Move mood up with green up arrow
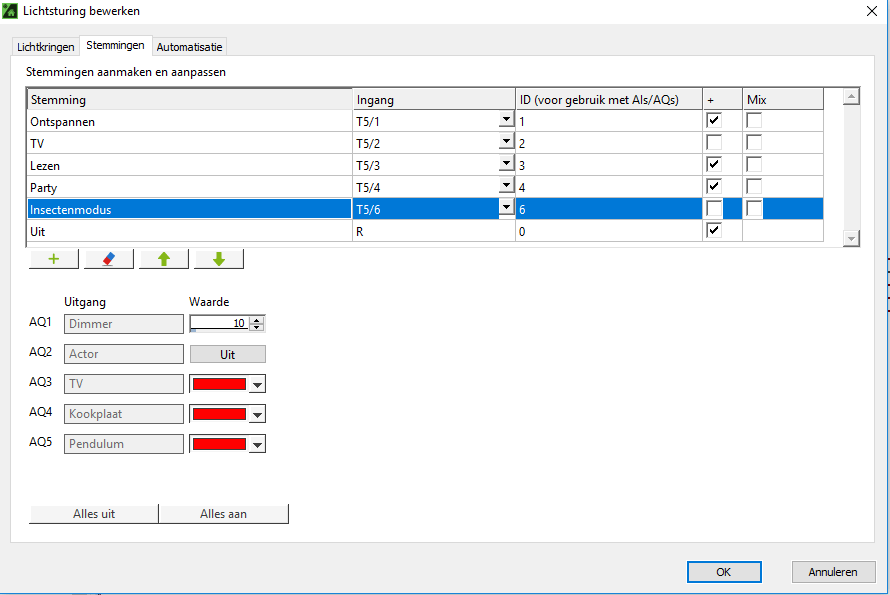Screen dimensions: 890x595 pyautogui.click(x=164, y=259)
